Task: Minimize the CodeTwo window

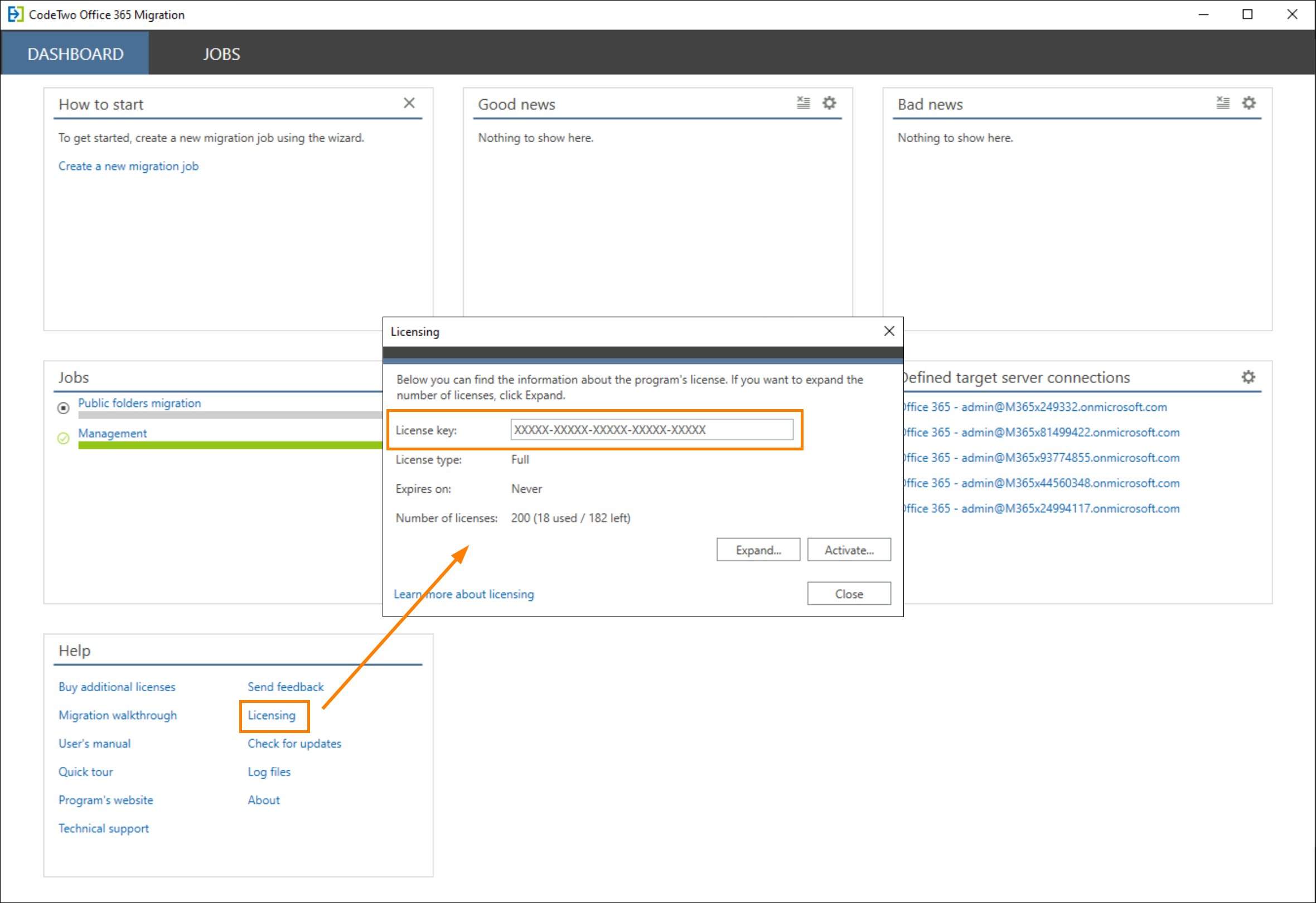Action: point(1204,14)
